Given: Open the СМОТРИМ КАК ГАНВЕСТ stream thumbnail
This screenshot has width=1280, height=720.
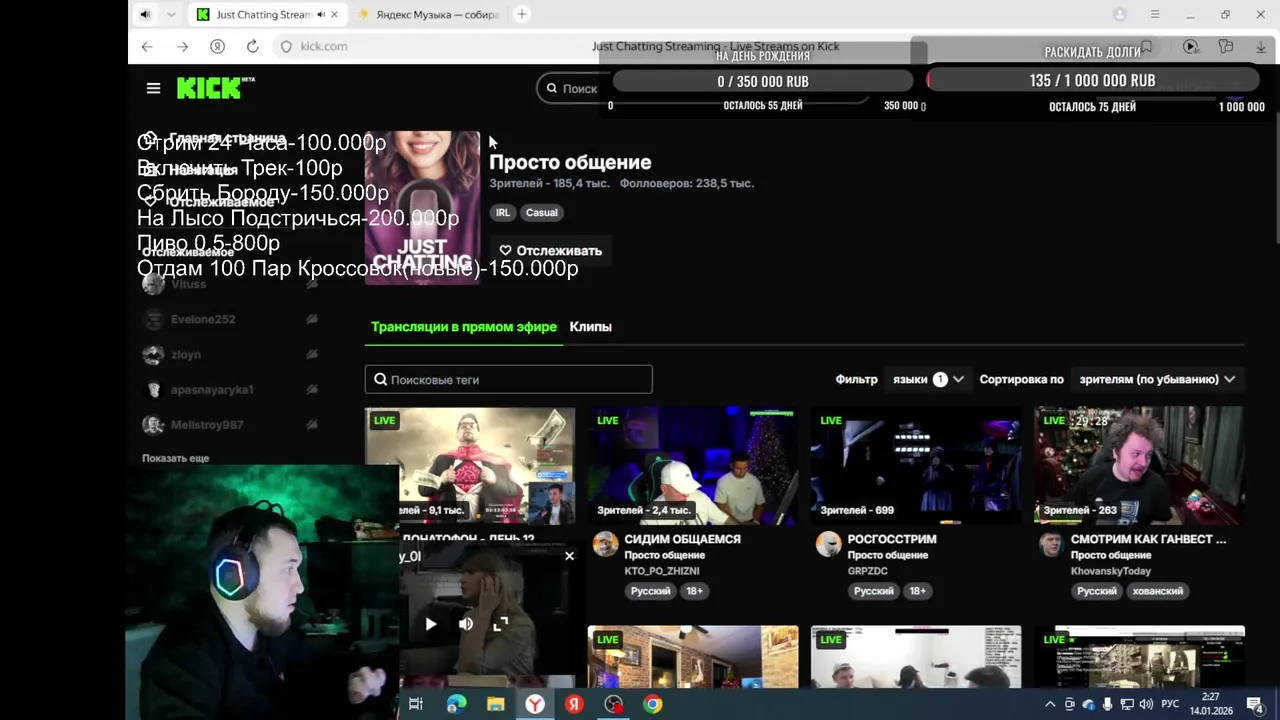Looking at the screenshot, I should (x=1139, y=465).
